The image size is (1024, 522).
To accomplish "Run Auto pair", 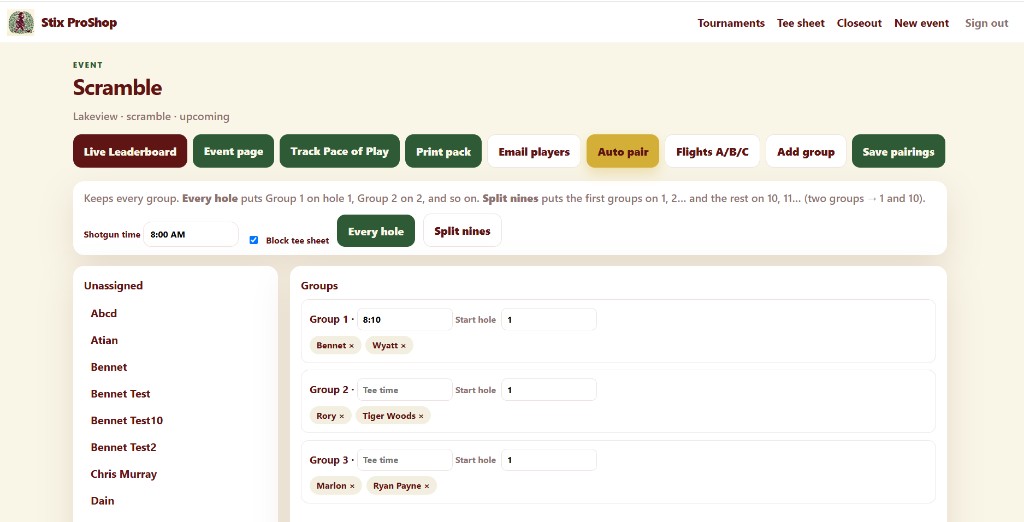I will (x=623, y=152).
